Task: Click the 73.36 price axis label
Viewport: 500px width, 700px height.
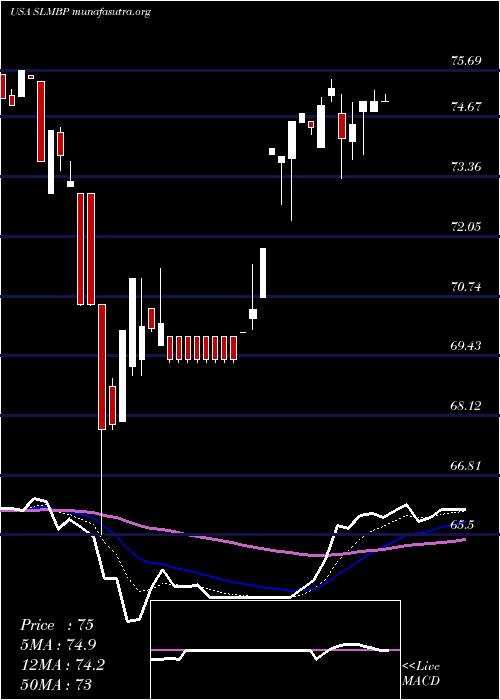Action: tap(466, 167)
